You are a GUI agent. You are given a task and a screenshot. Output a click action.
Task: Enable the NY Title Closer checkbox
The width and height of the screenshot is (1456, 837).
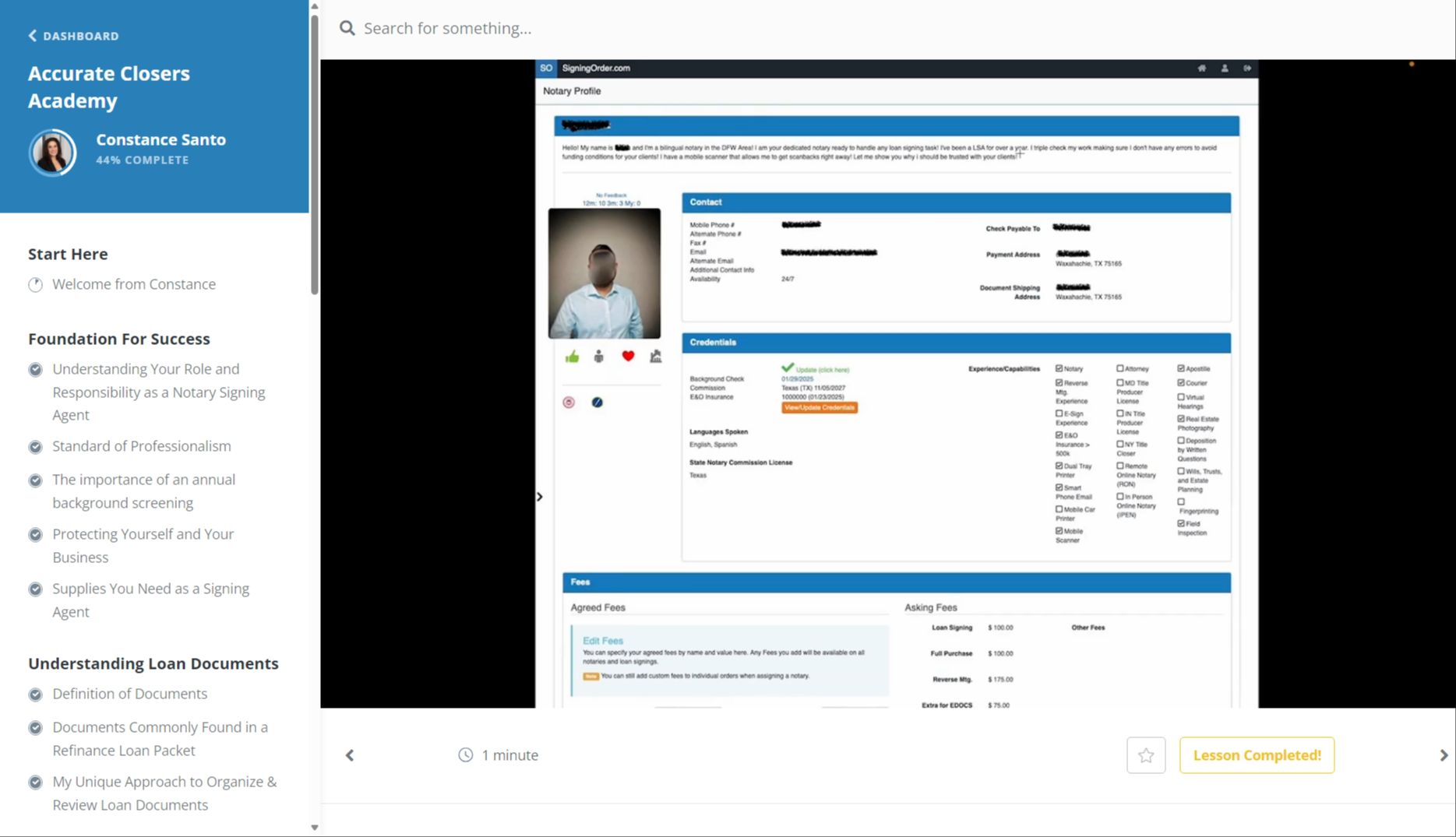point(1119,444)
